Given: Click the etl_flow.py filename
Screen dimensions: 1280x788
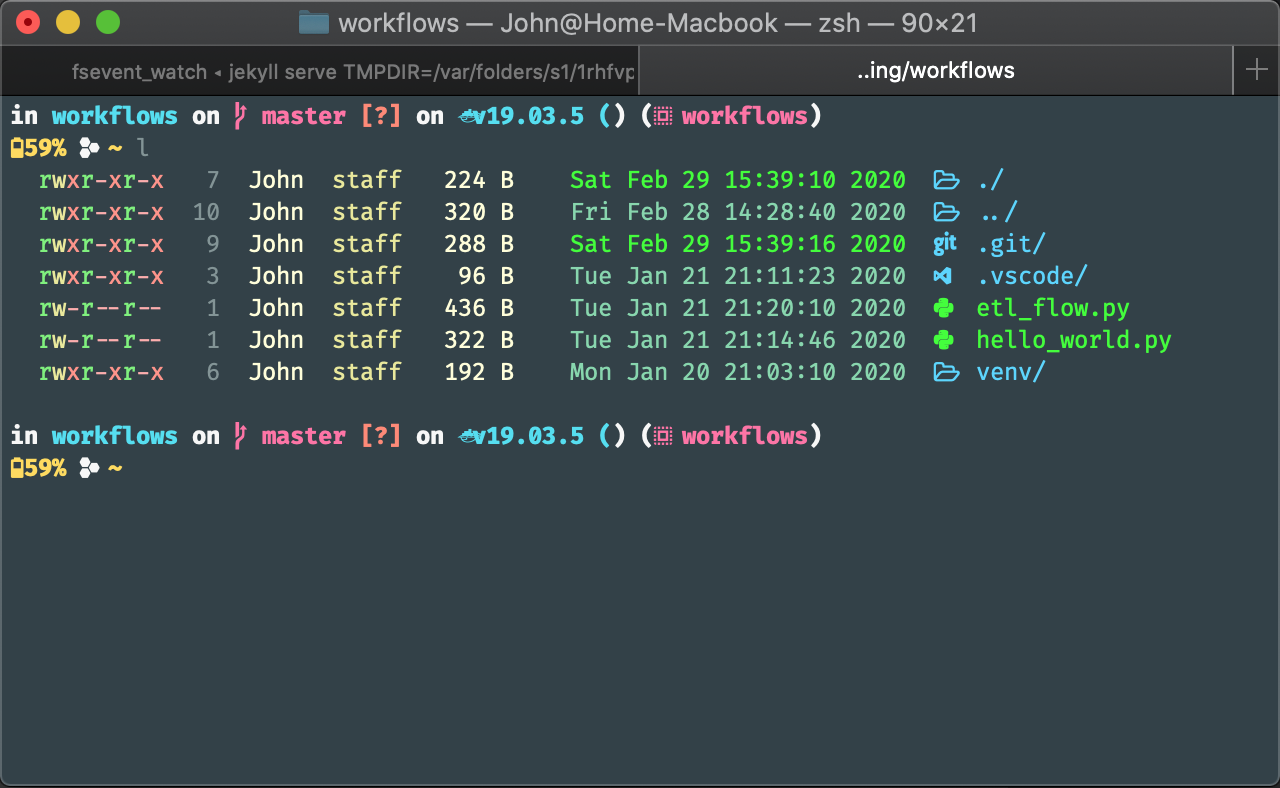Looking at the screenshot, I should [x=1052, y=308].
